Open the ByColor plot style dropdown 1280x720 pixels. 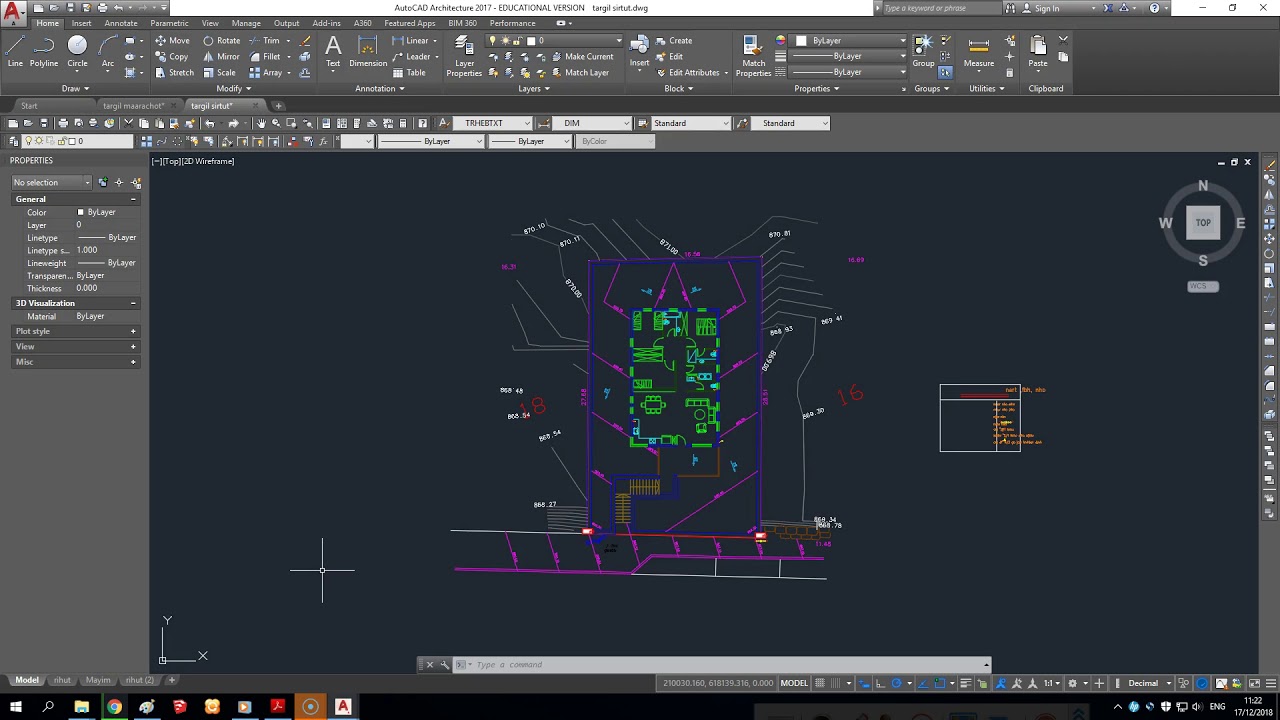point(613,141)
